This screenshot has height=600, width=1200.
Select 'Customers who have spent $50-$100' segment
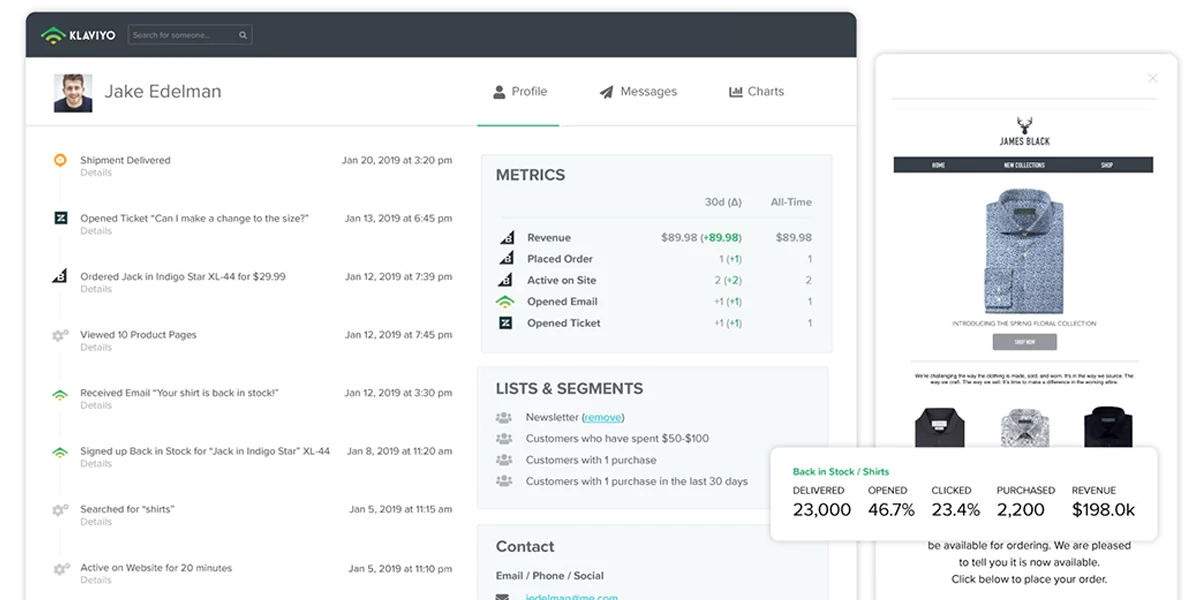click(x=618, y=439)
